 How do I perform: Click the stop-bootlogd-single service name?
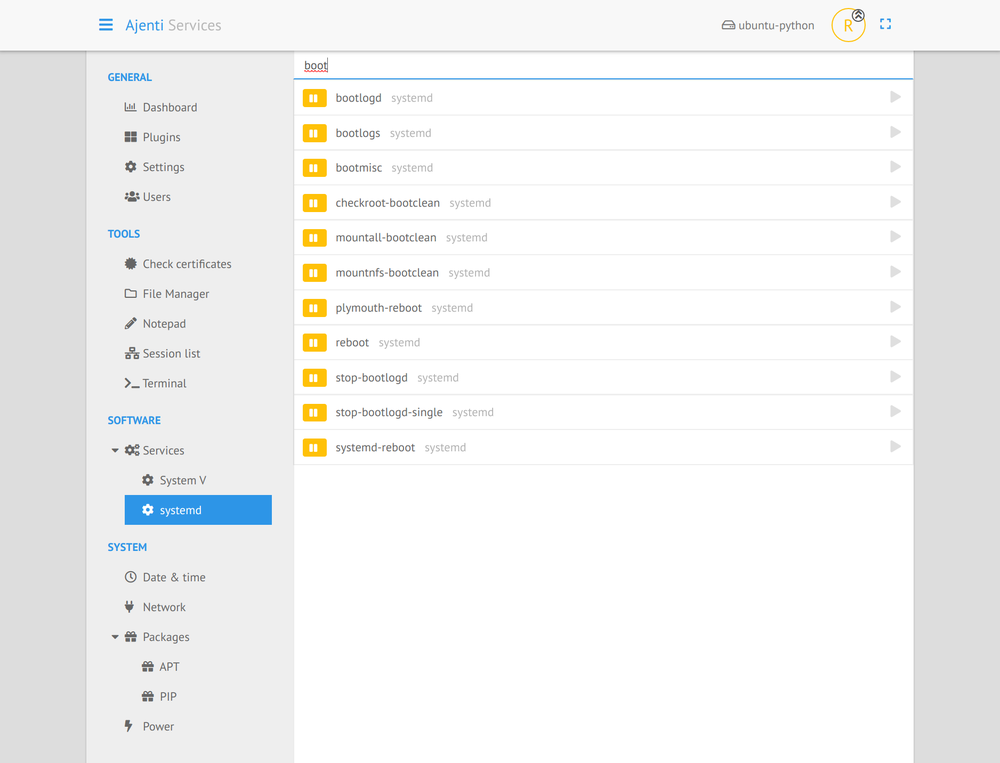tap(389, 413)
